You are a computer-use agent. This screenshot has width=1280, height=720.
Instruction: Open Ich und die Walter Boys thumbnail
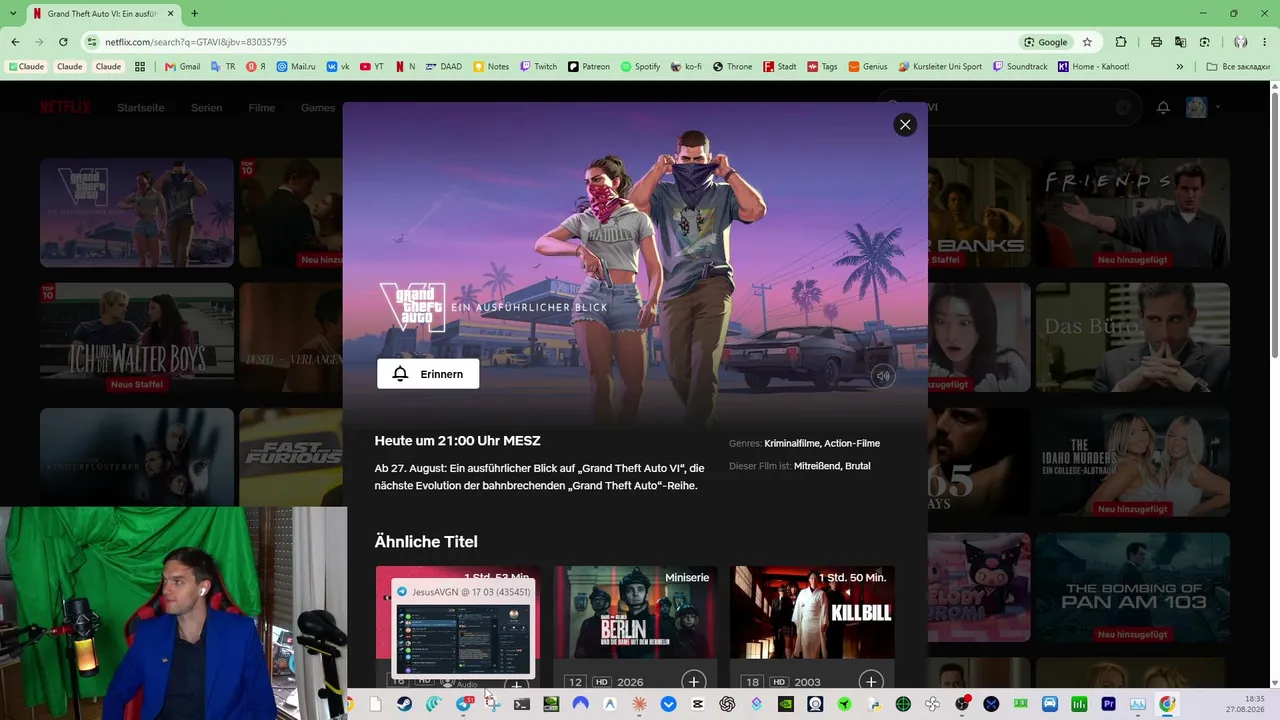tap(137, 337)
